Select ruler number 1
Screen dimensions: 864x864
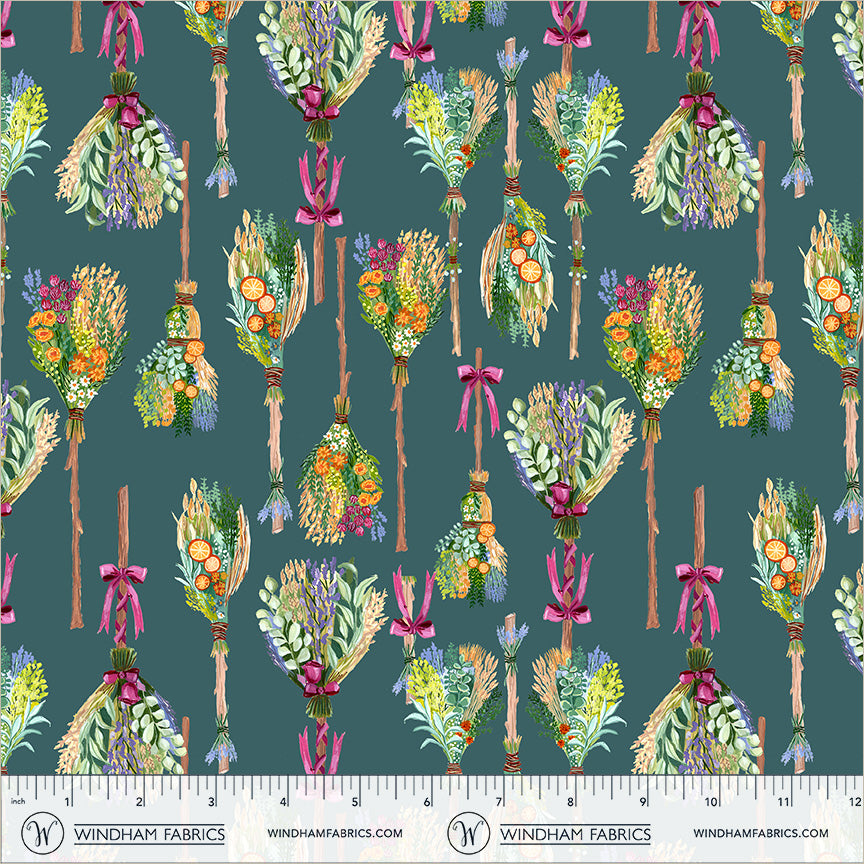pos(67,801)
